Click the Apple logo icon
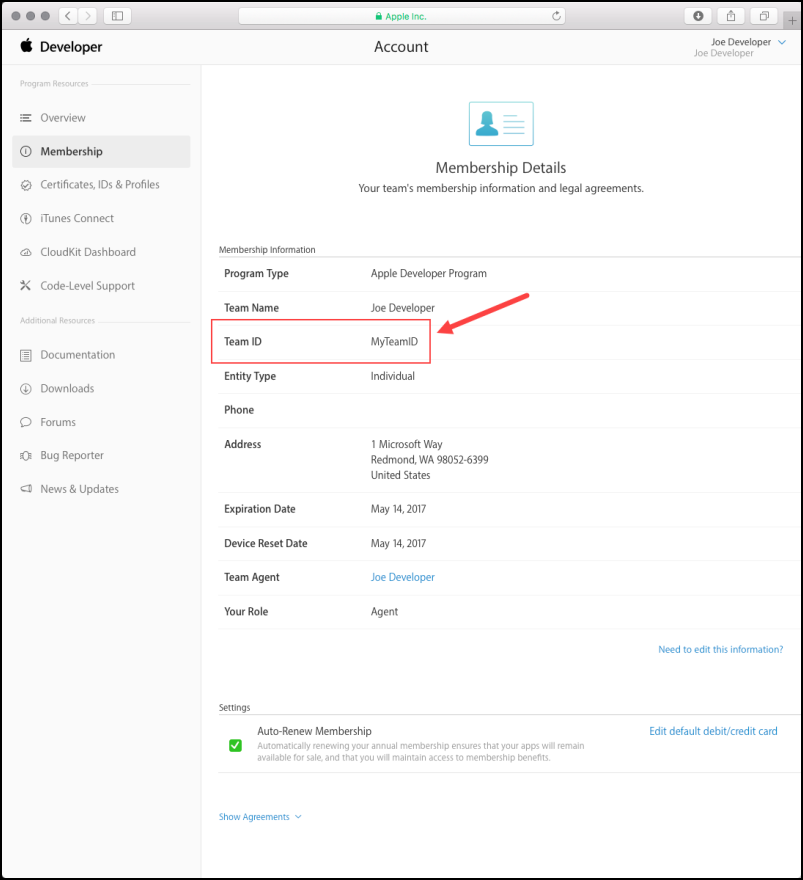803x880 pixels. 26,45
